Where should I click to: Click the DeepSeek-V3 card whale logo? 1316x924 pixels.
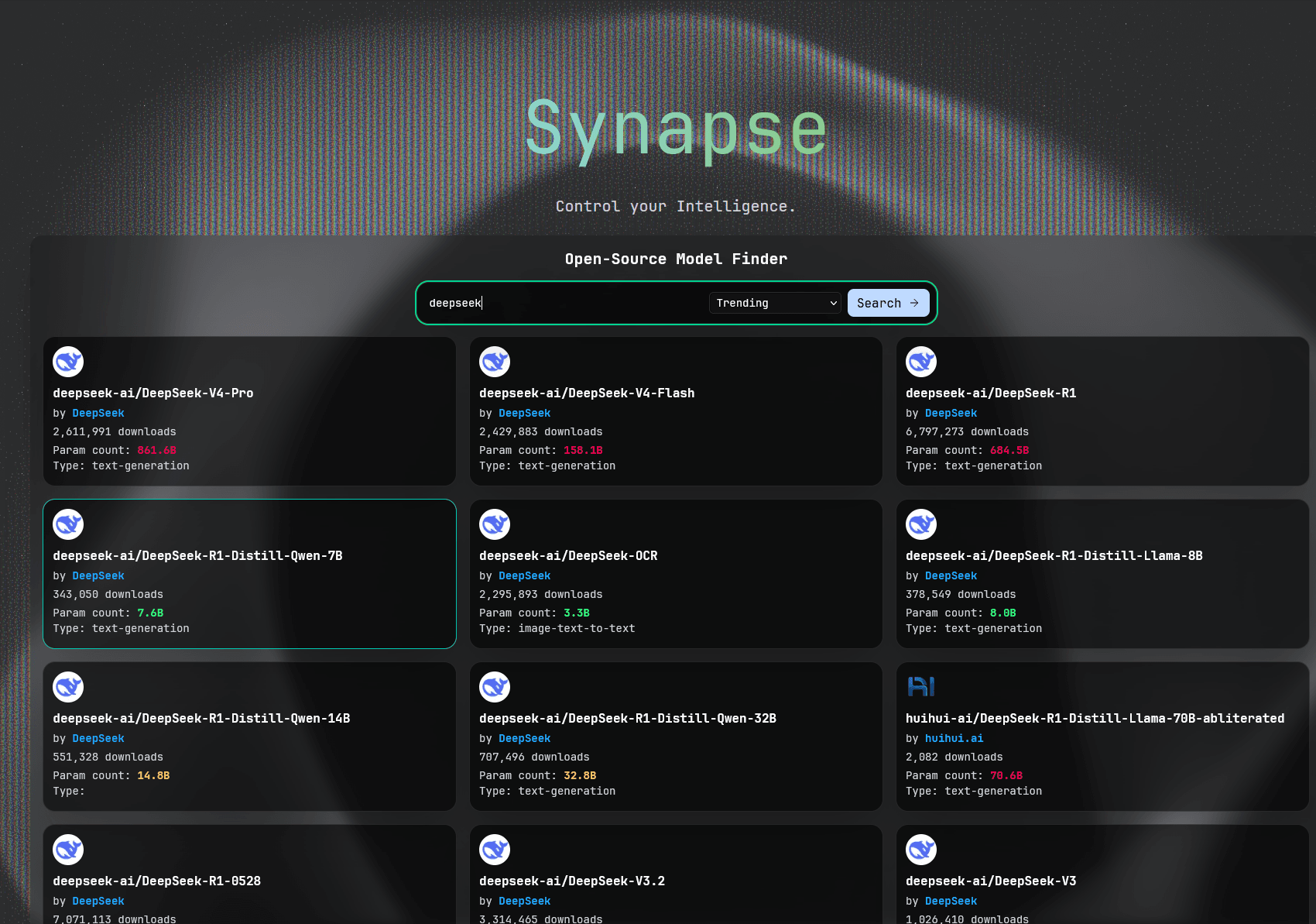[921, 850]
